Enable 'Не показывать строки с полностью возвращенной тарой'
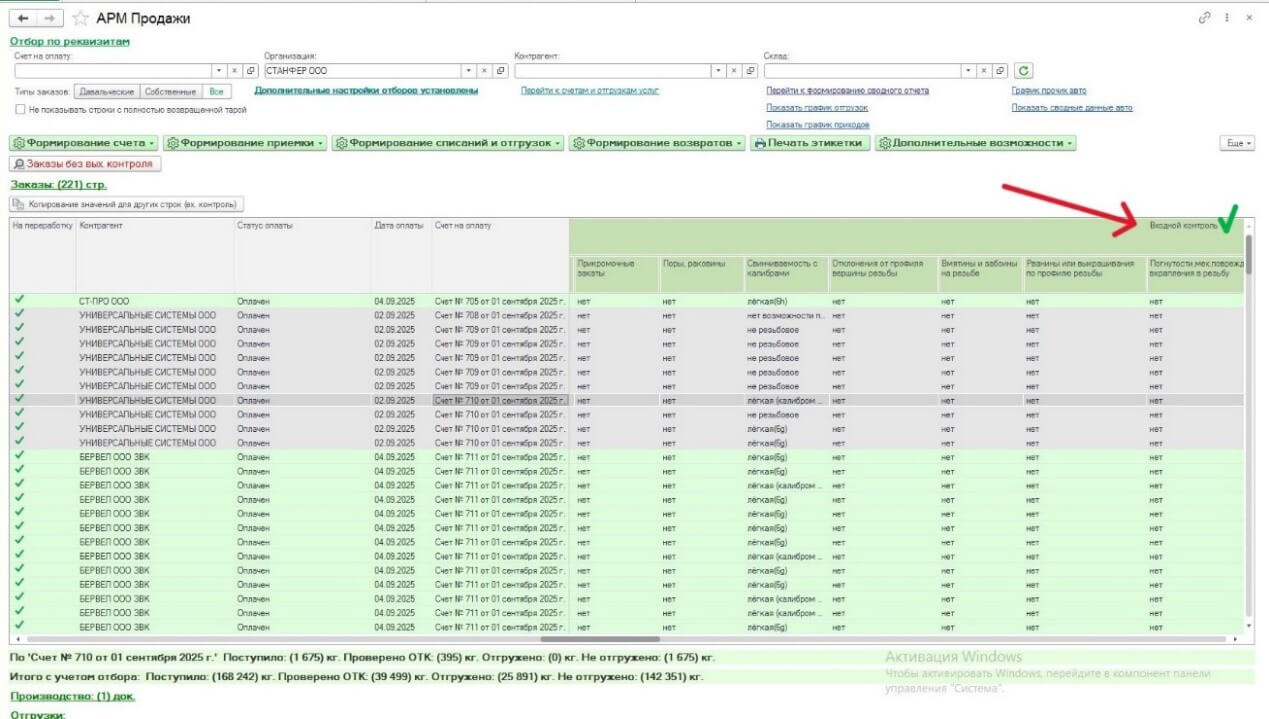This screenshot has height=719, width=1269. tap(21, 110)
